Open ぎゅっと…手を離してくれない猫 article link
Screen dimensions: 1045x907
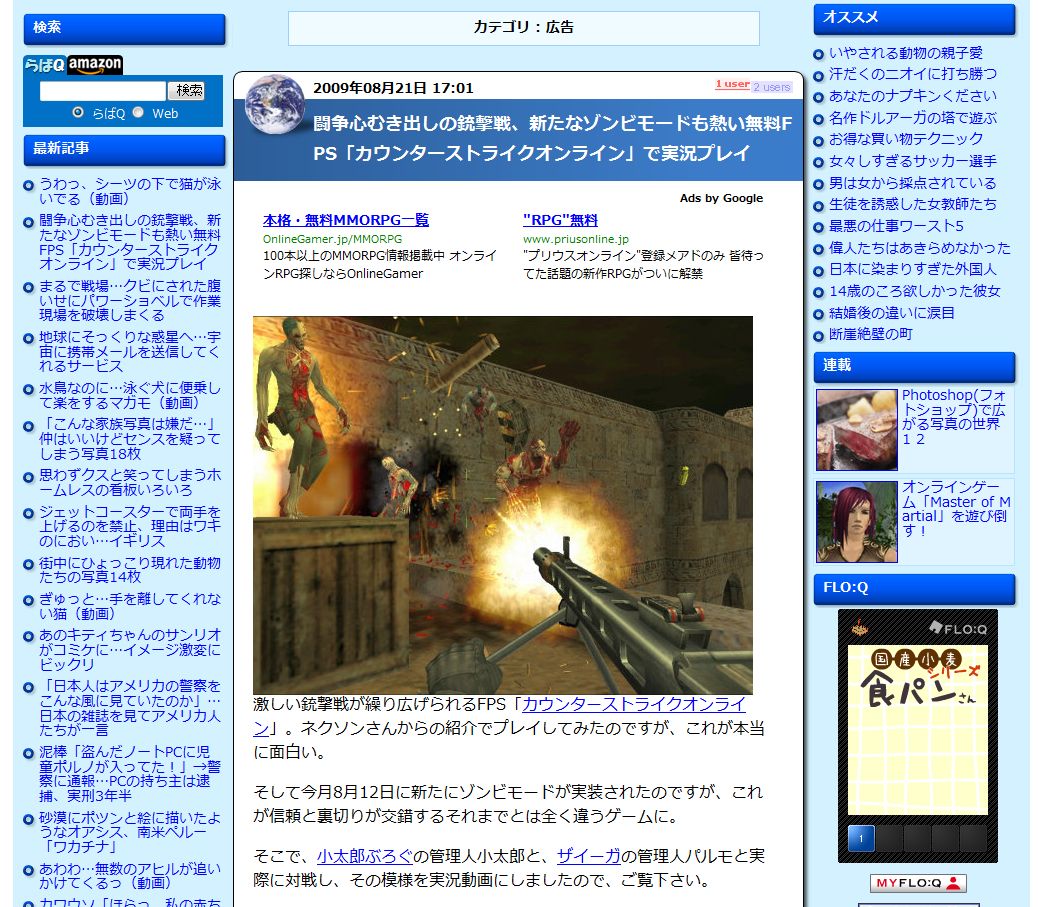pyautogui.click(x=130, y=606)
